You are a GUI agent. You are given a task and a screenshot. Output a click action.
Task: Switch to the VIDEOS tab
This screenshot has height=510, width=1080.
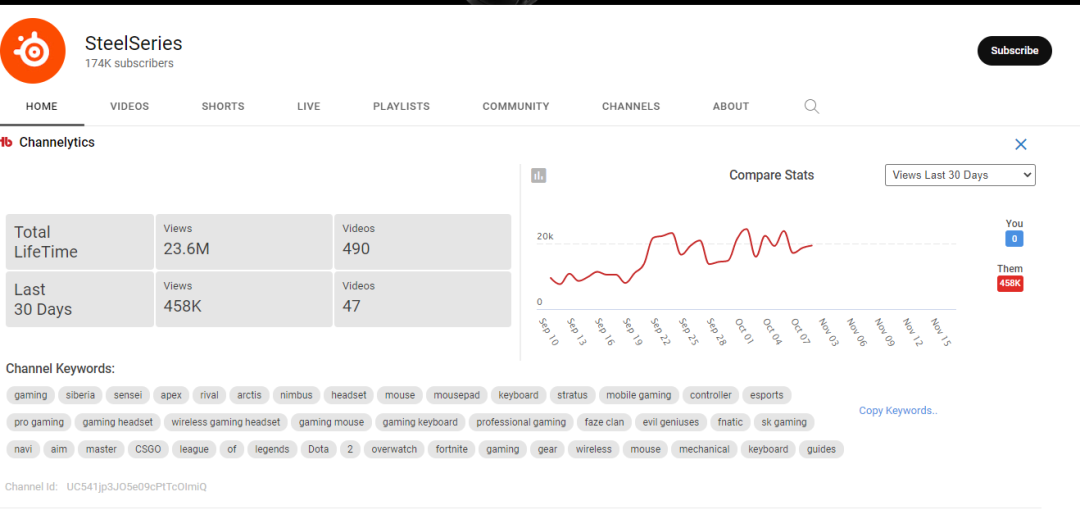(129, 107)
